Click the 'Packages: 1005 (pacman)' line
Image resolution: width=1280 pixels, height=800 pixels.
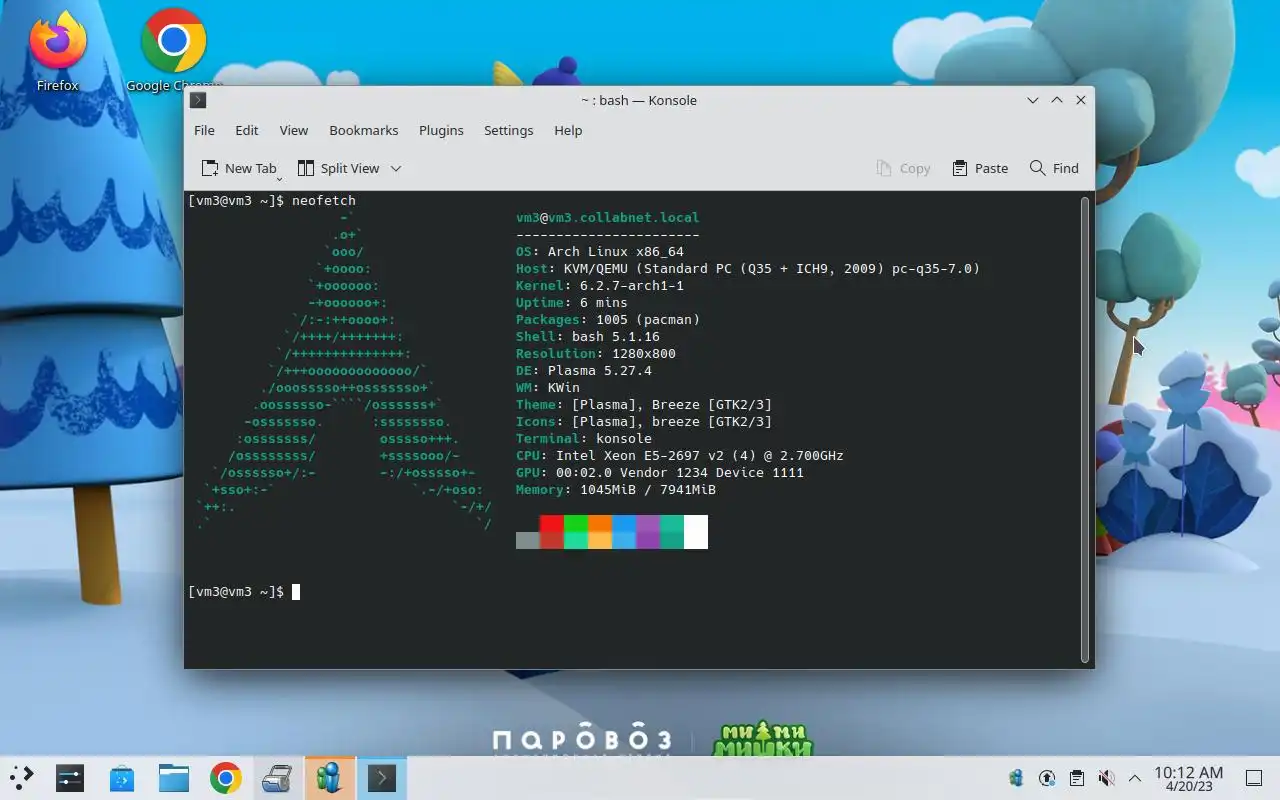tap(608, 320)
